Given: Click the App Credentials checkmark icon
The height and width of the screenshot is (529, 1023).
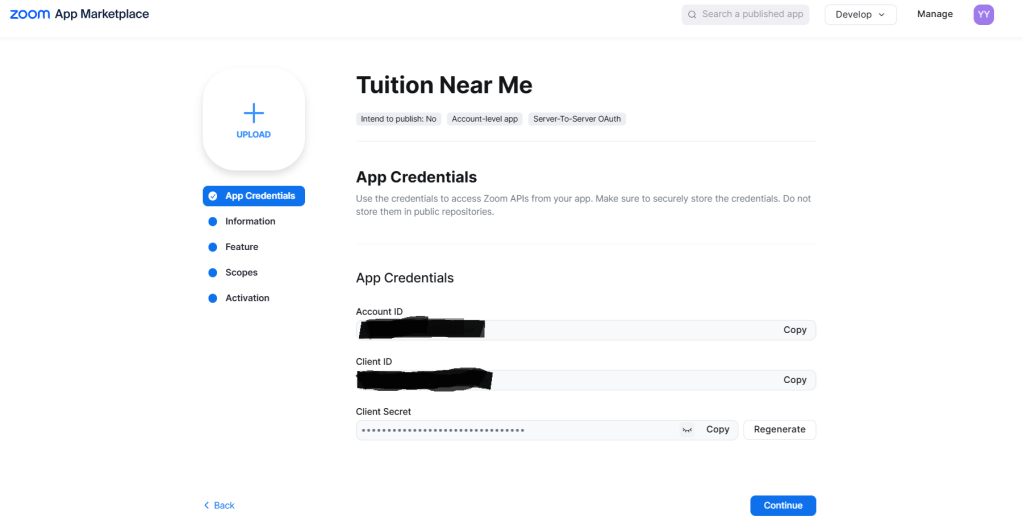Looking at the screenshot, I should (x=213, y=196).
